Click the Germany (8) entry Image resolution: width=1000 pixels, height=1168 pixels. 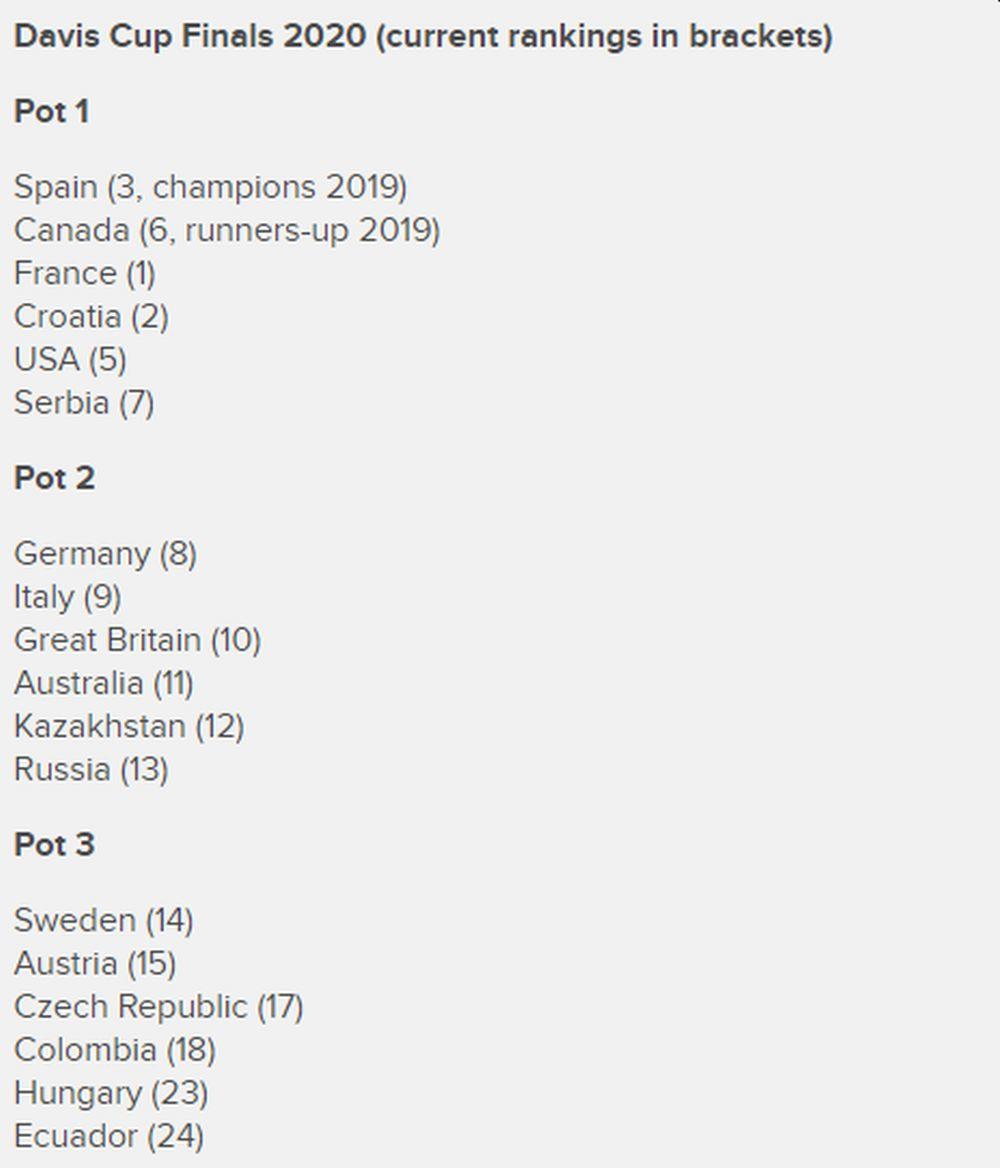click(105, 553)
